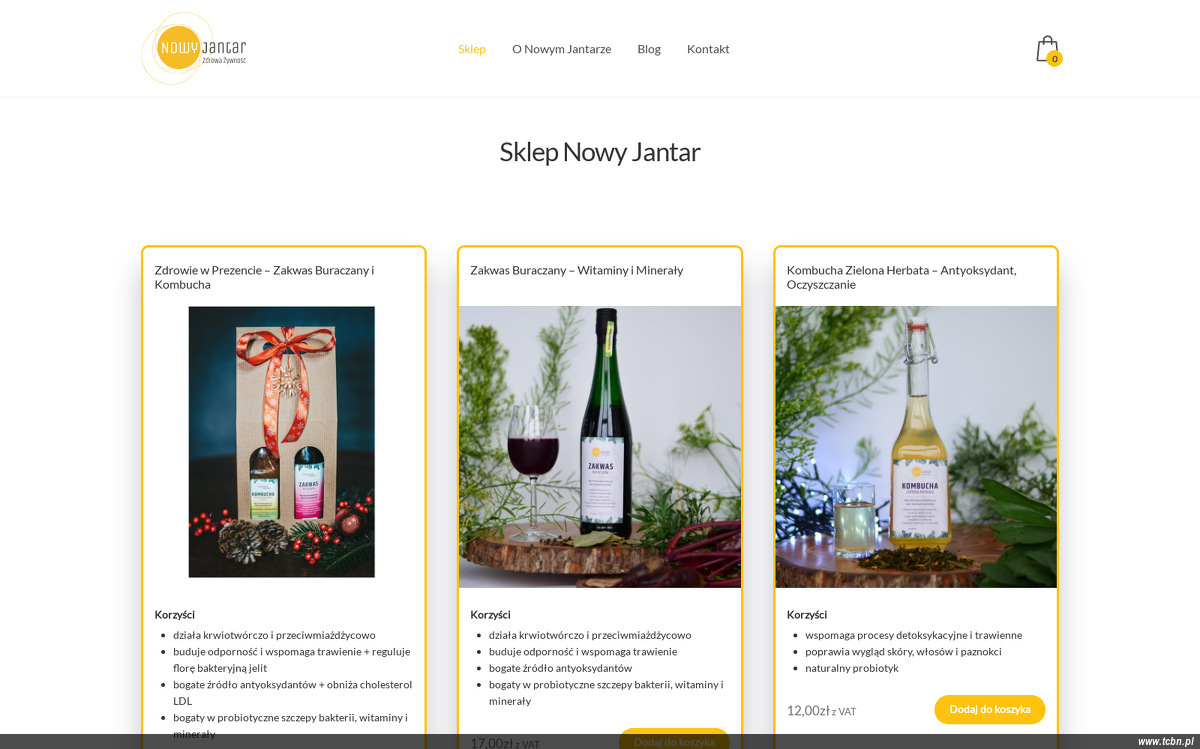1200x749 pixels.
Task: Click the Nowy Jantar logo
Action: point(194,48)
